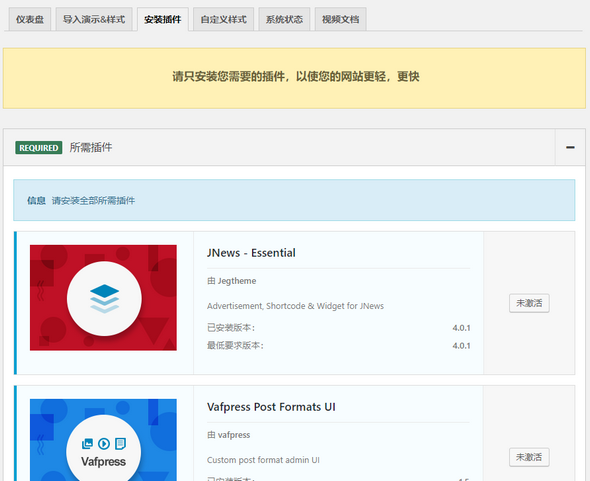
Task: Click the Advertisement, Shortcode & Widget description
Action: 295,306
